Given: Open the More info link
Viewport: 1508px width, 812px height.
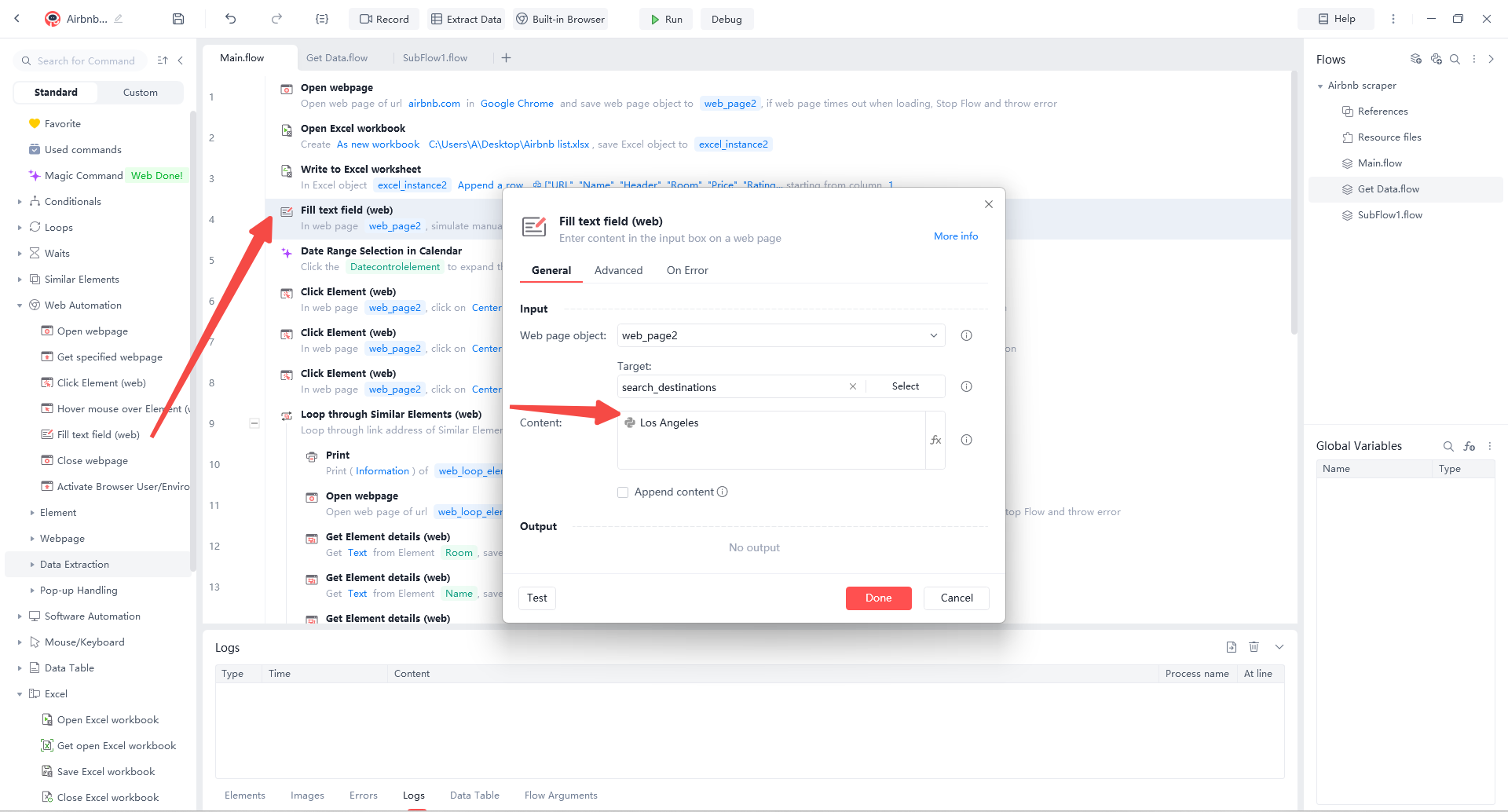Looking at the screenshot, I should 955,236.
